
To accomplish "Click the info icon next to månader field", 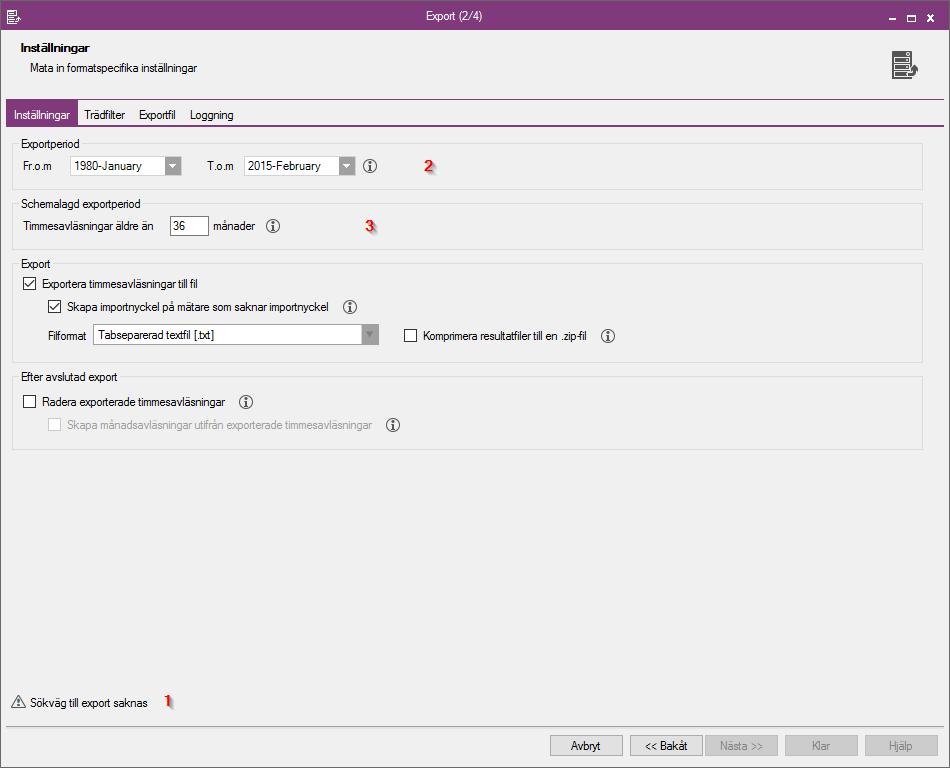I will point(273,226).
